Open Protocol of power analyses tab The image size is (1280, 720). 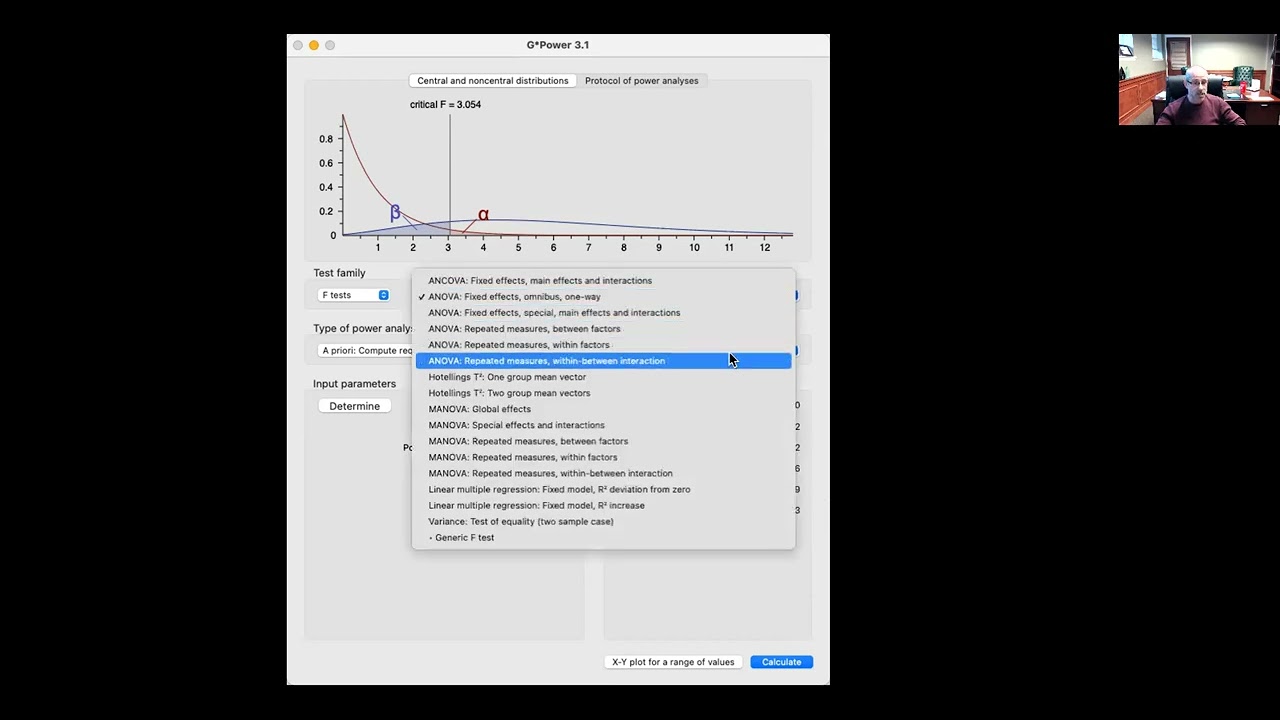[642, 81]
